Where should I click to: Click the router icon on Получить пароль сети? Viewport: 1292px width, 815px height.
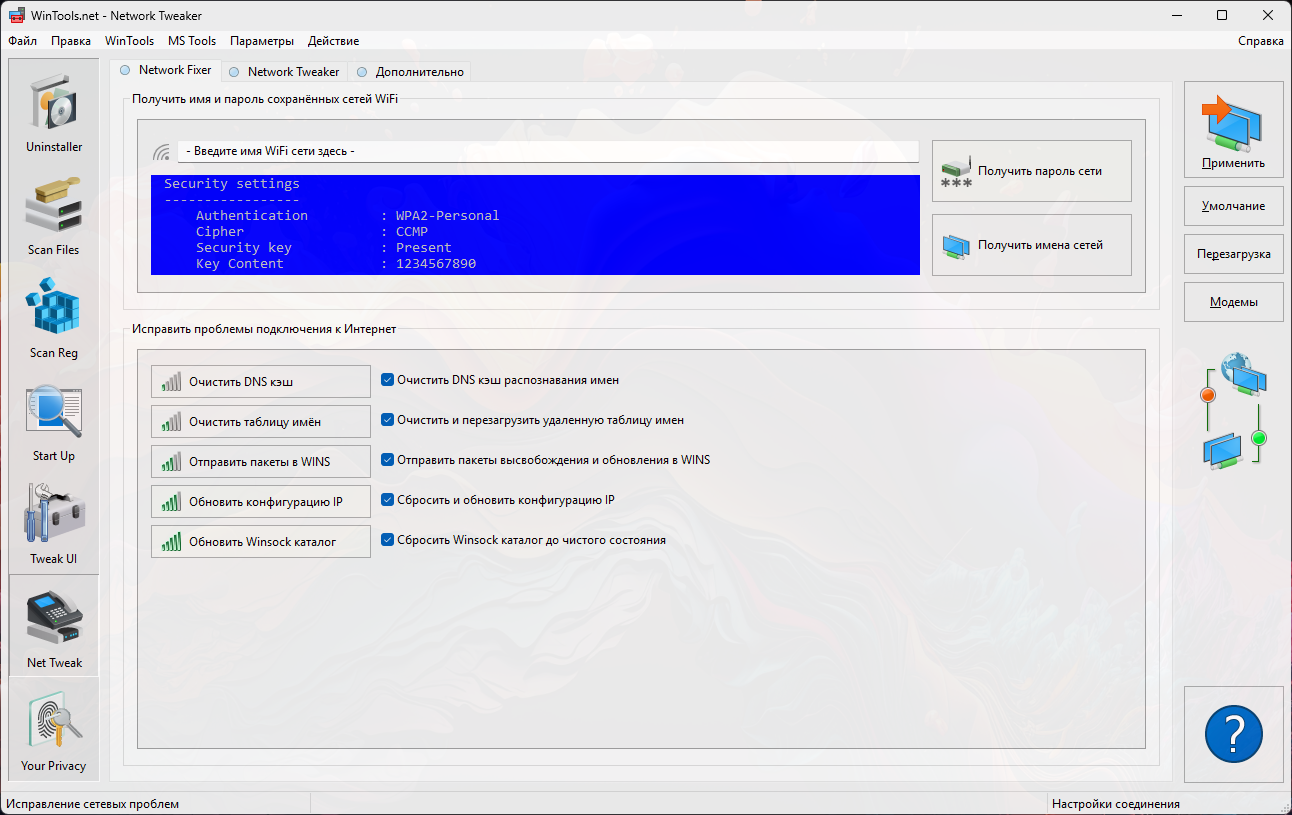pyautogui.click(x=956, y=172)
